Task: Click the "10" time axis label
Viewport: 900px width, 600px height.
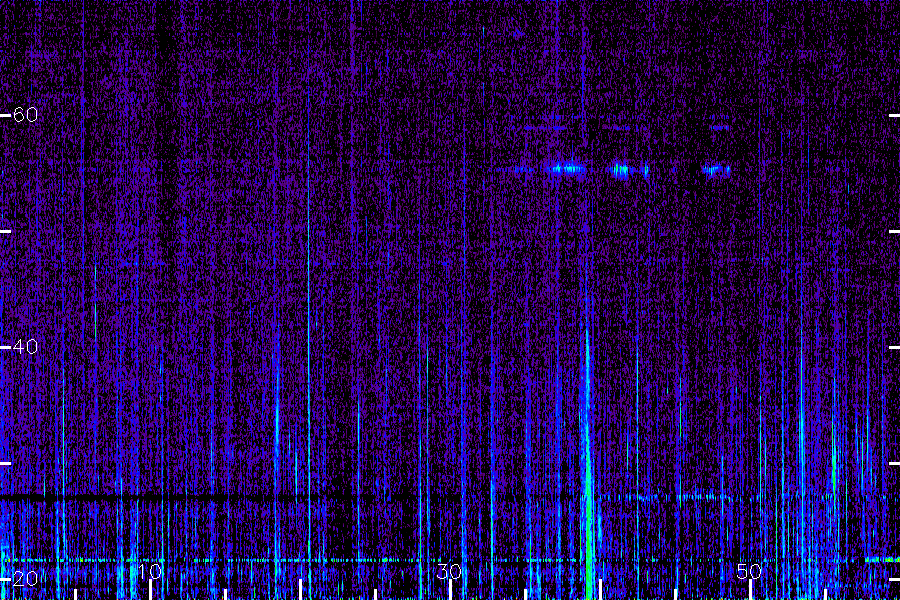Action: pyautogui.click(x=150, y=571)
